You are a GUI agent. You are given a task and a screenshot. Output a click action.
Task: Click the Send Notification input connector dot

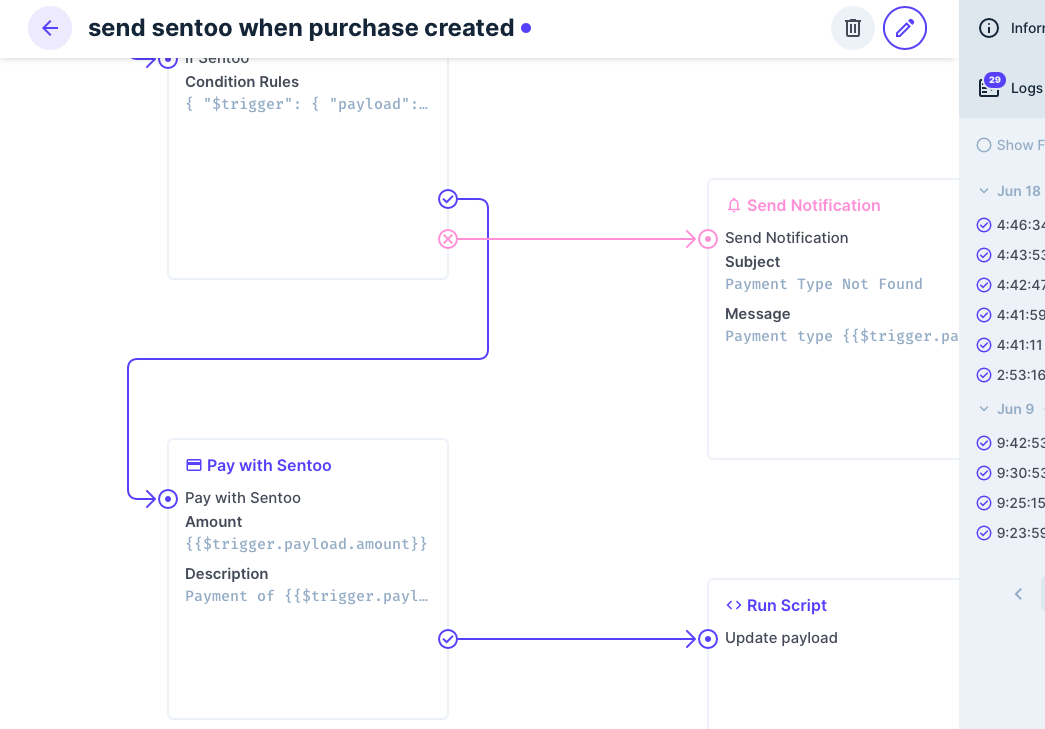tap(708, 239)
